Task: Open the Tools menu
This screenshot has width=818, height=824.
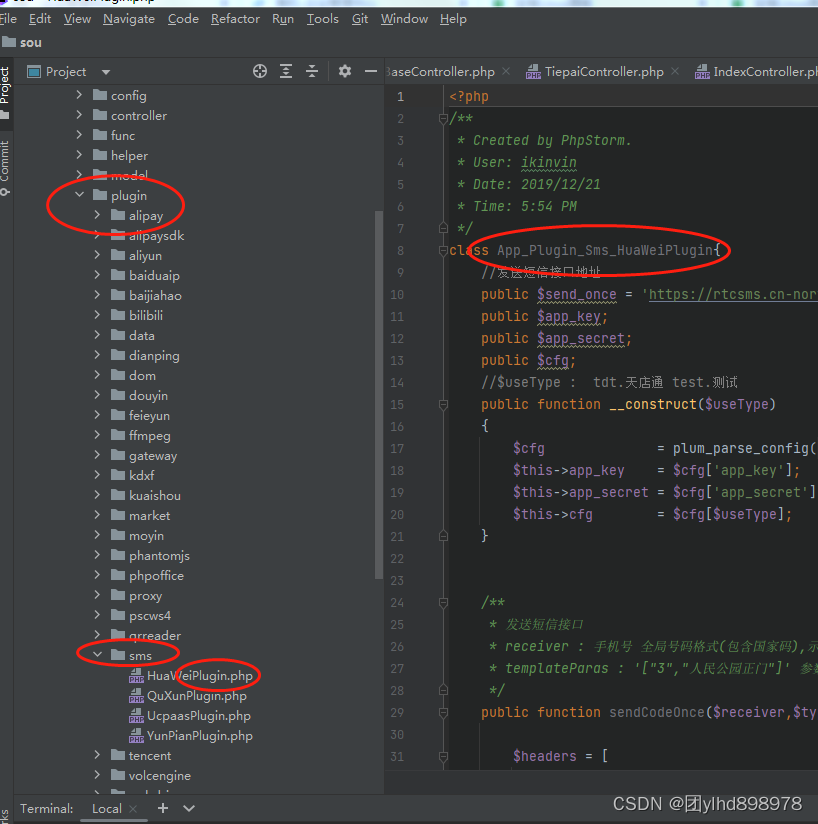Action: (323, 19)
